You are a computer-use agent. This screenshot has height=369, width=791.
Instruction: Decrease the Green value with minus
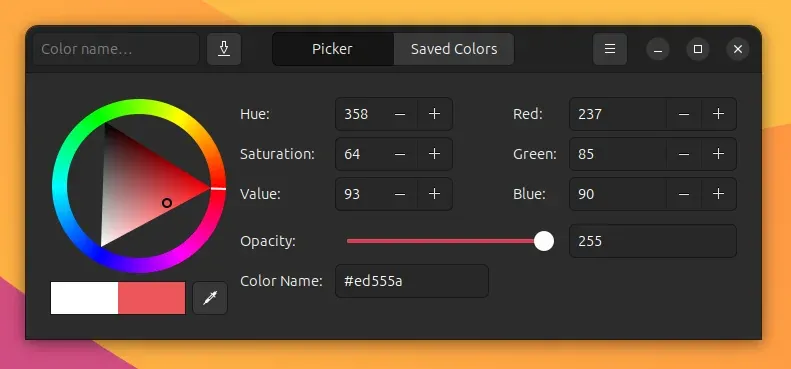(684, 154)
